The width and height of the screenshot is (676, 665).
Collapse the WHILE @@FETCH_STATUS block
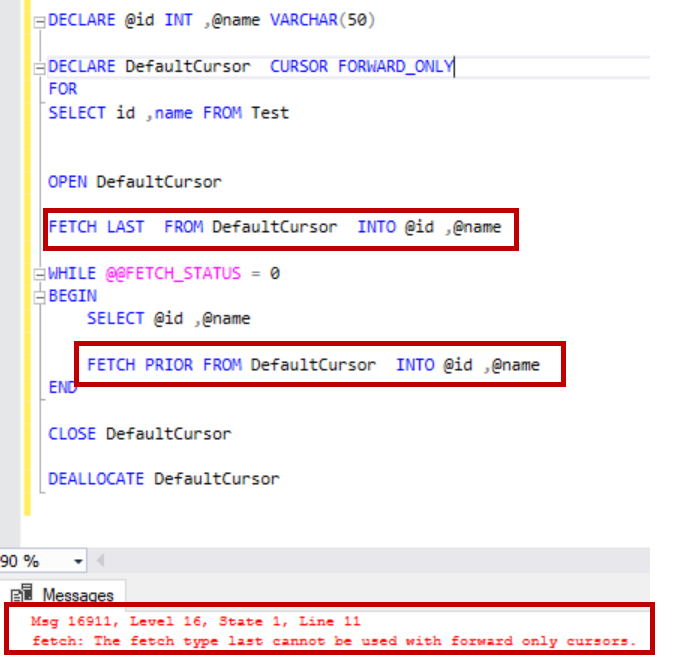tap(39, 274)
